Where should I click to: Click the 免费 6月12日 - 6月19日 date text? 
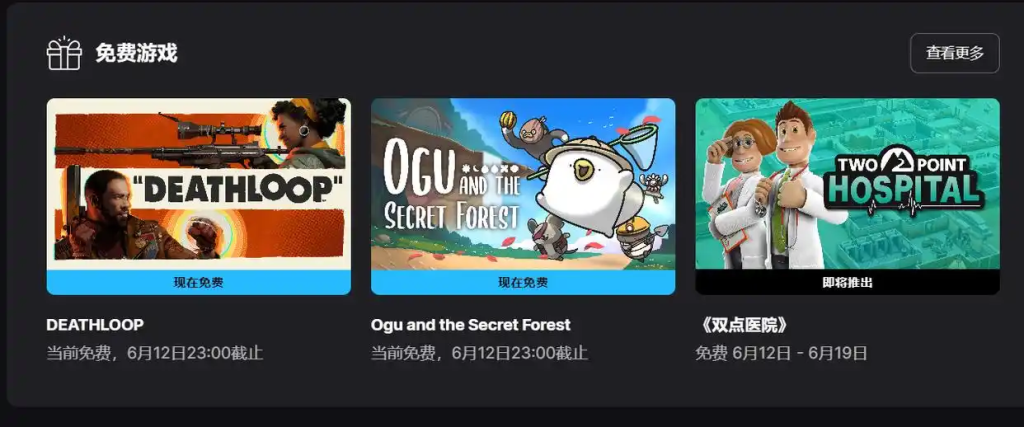click(x=781, y=353)
